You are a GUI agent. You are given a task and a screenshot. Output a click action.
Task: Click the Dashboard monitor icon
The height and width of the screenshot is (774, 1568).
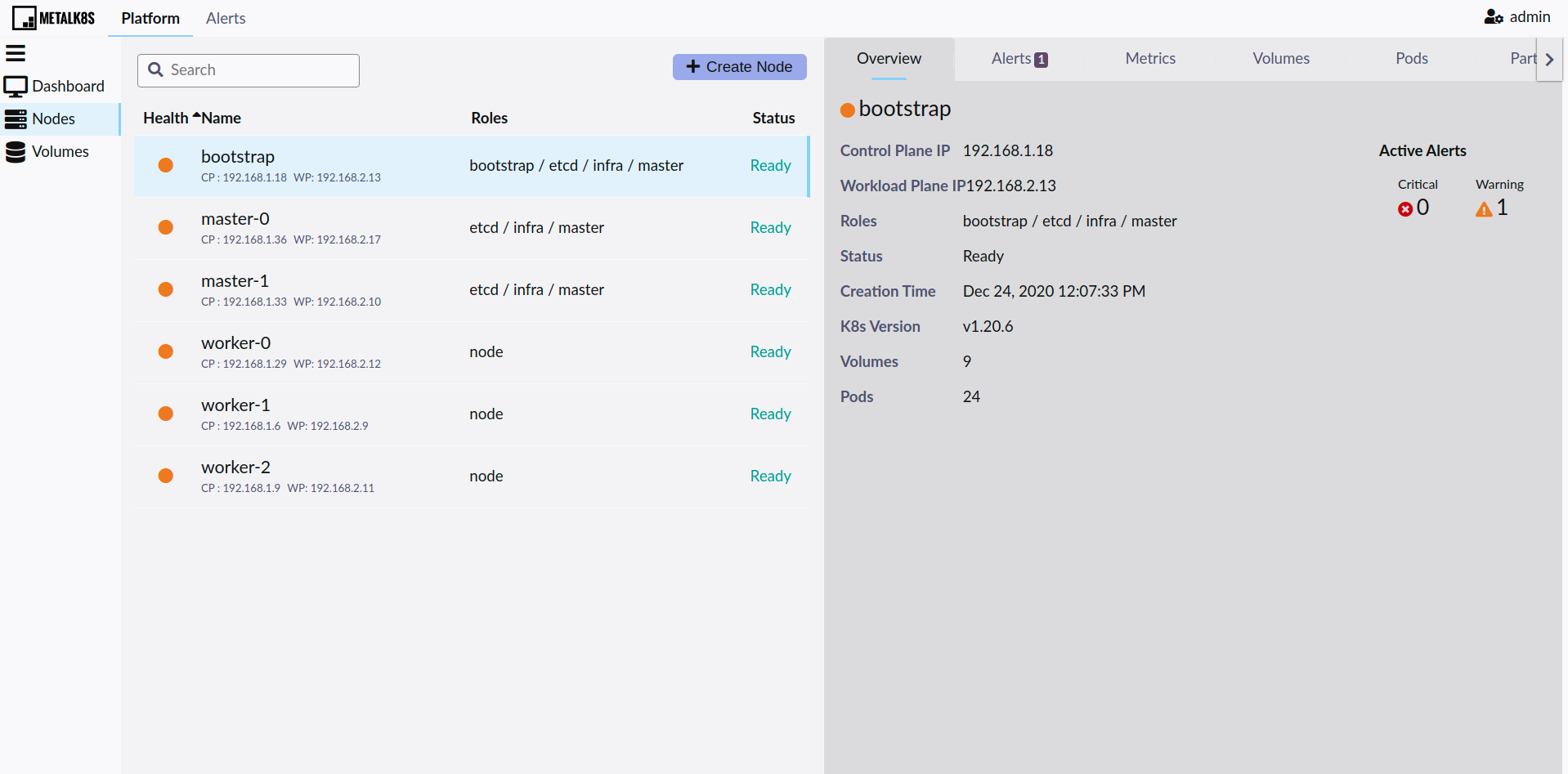click(16, 86)
